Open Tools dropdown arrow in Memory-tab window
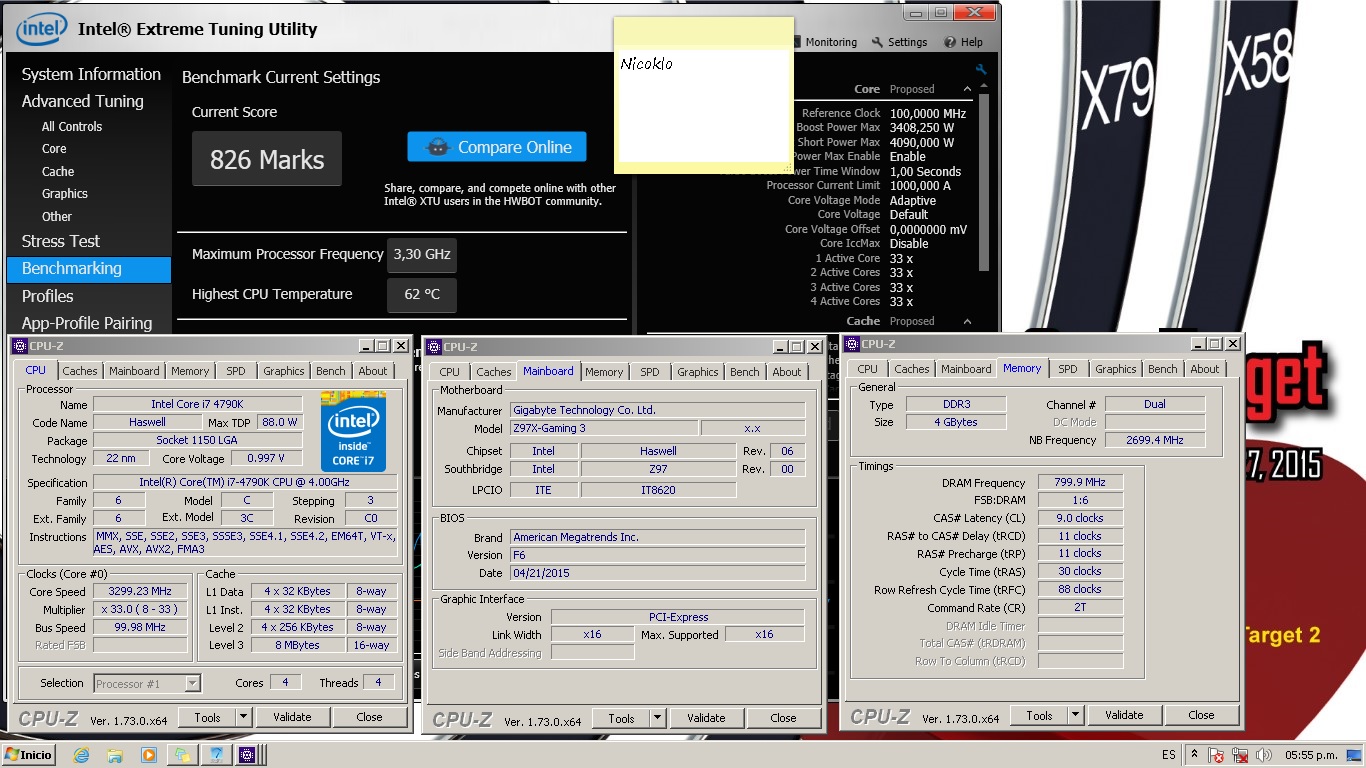This screenshot has width=1366, height=768. click(x=1075, y=715)
